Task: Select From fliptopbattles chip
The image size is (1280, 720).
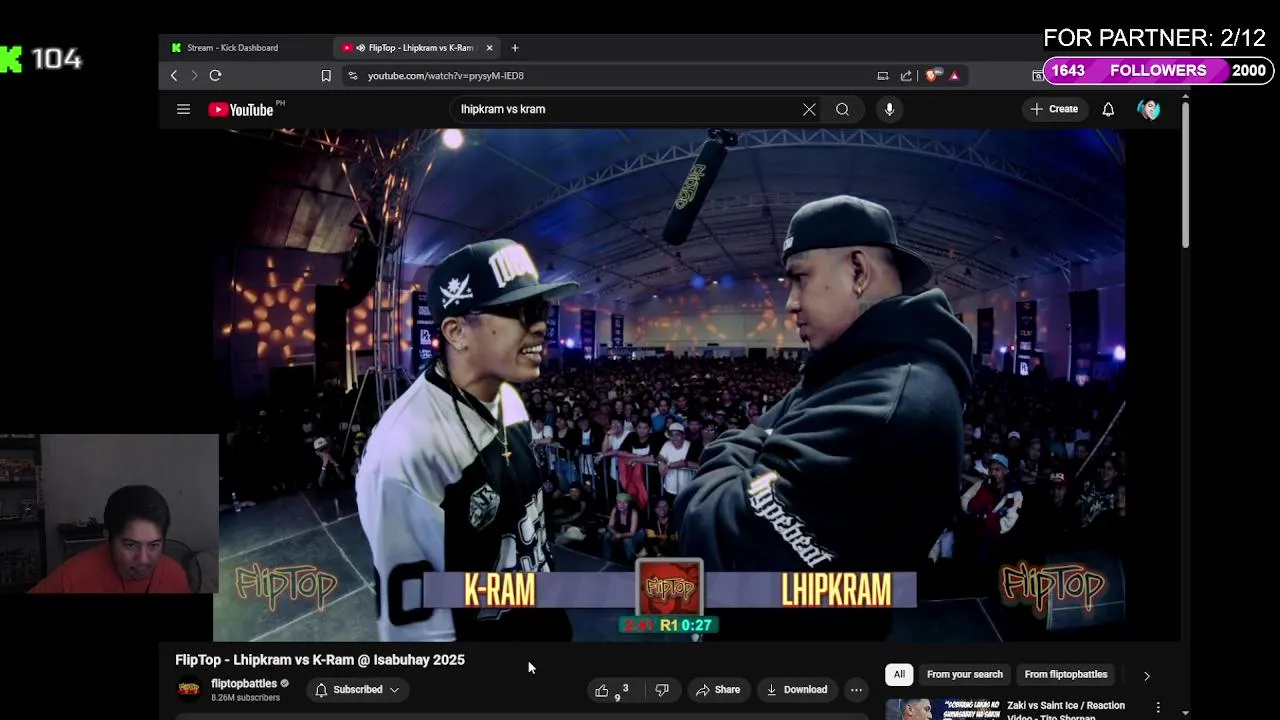Action: tap(1066, 674)
